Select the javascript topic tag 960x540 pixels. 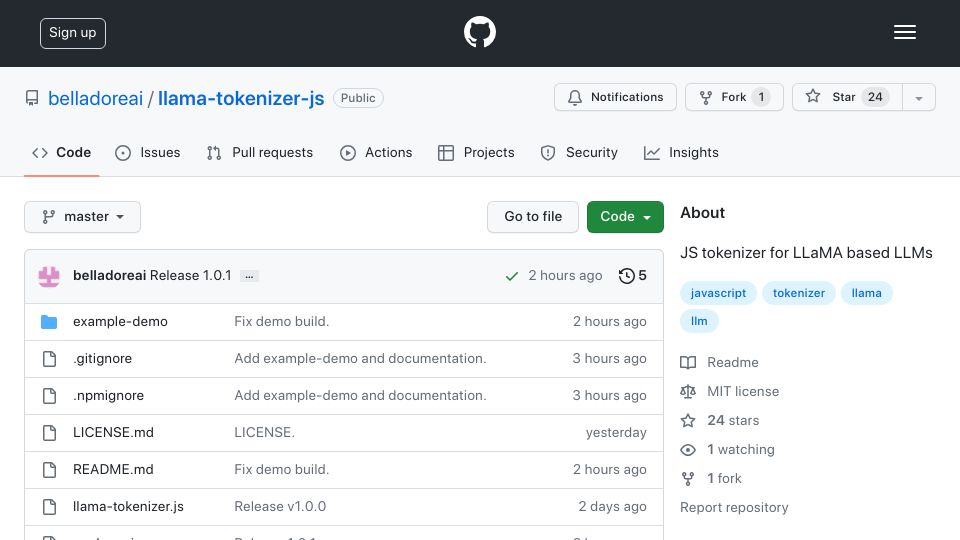pyautogui.click(x=718, y=293)
